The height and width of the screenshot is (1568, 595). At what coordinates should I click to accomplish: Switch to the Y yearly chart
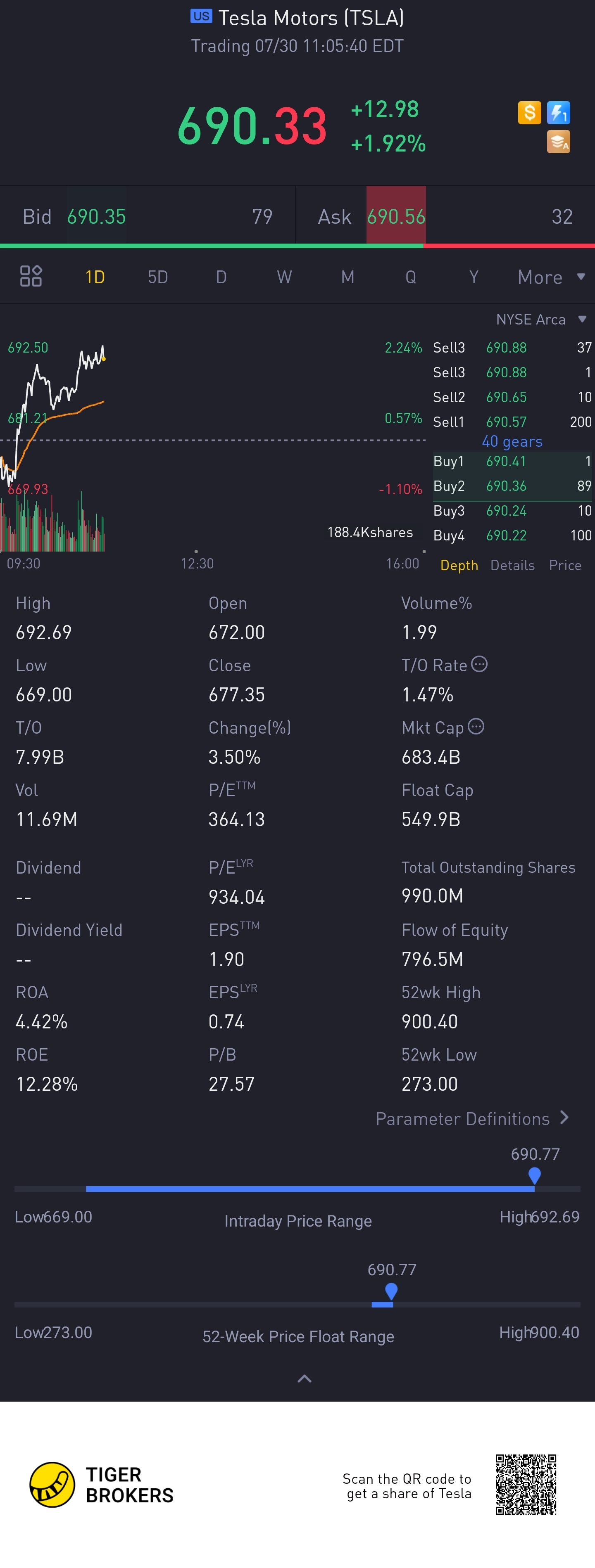pyautogui.click(x=474, y=277)
